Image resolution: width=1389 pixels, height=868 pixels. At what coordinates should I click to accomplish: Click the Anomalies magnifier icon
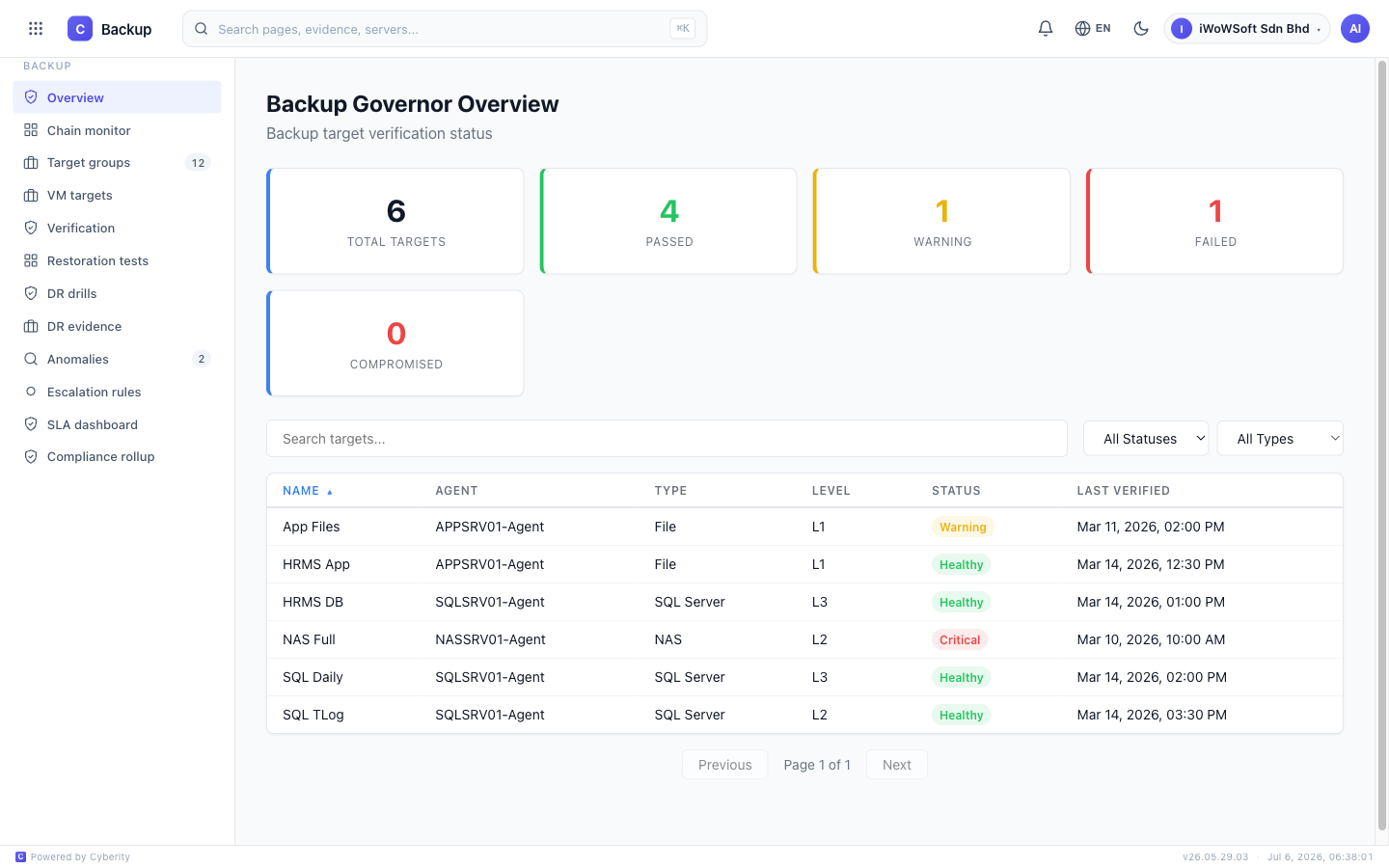[x=31, y=360]
